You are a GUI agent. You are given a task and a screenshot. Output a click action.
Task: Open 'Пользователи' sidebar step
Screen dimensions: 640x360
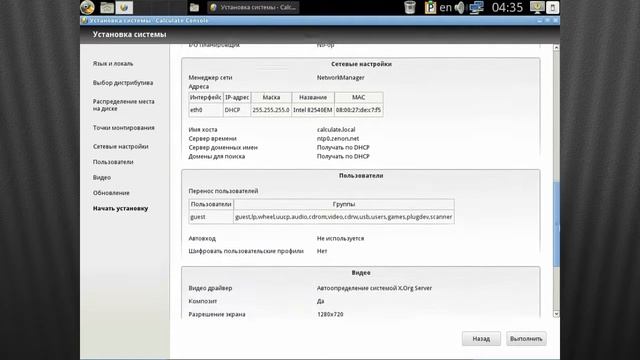tap(113, 162)
